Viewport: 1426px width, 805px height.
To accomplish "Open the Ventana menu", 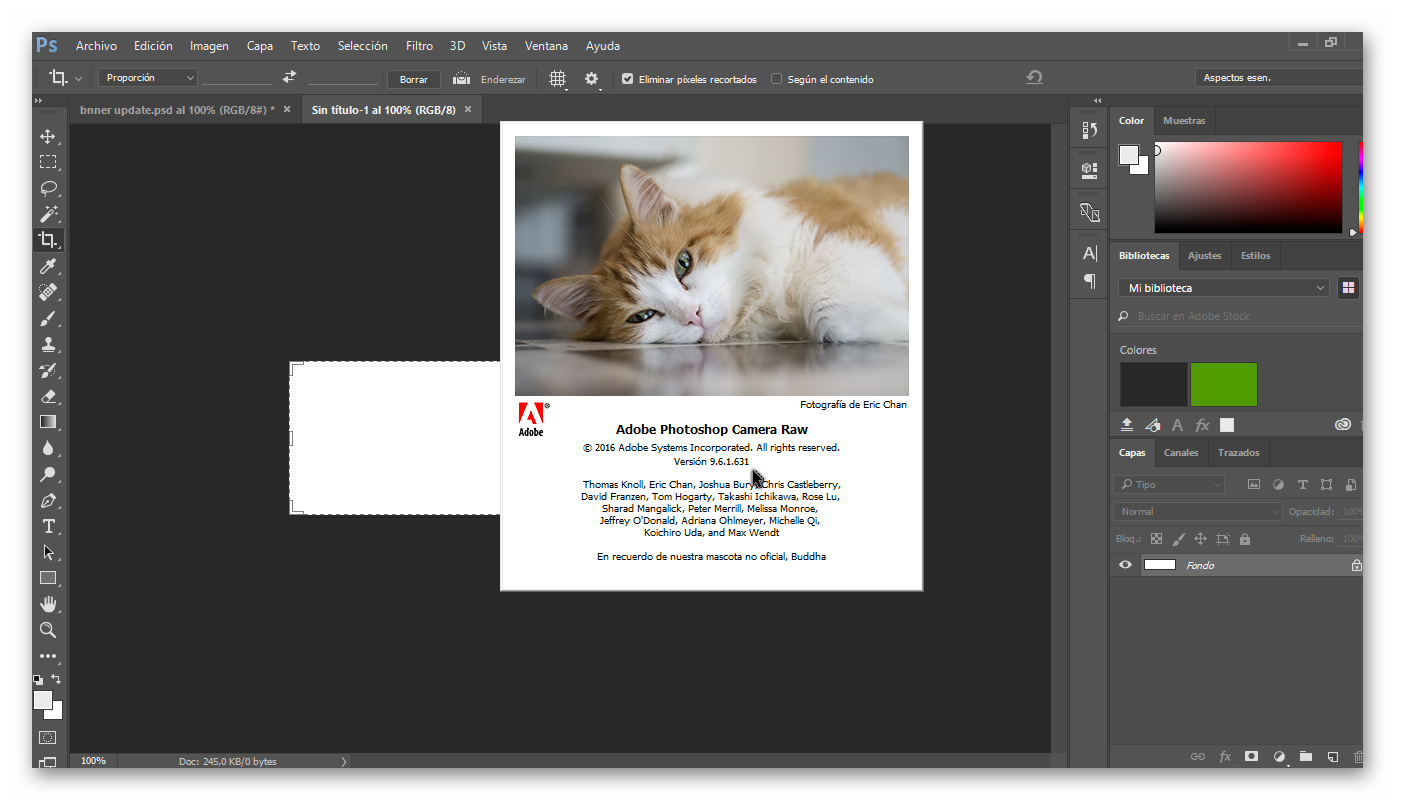I will 546,46.
